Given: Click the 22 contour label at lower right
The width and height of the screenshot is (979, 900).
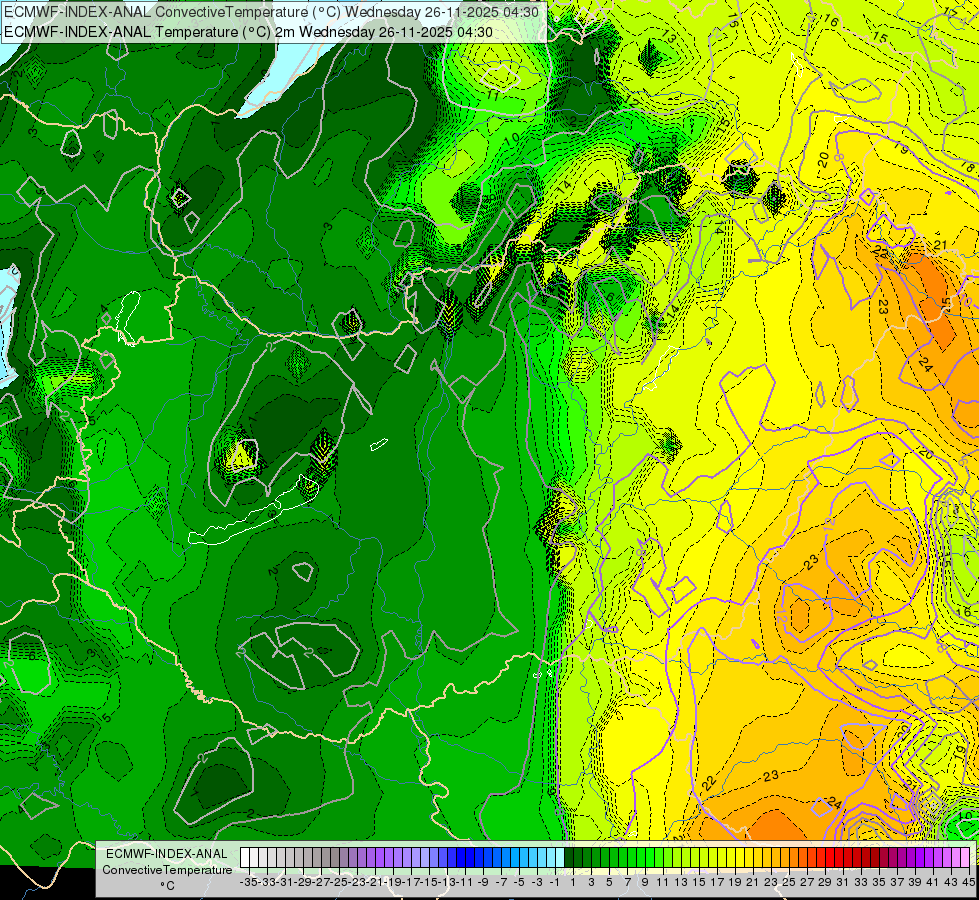Looking at the screenshot, I should (x=709, y=783).
